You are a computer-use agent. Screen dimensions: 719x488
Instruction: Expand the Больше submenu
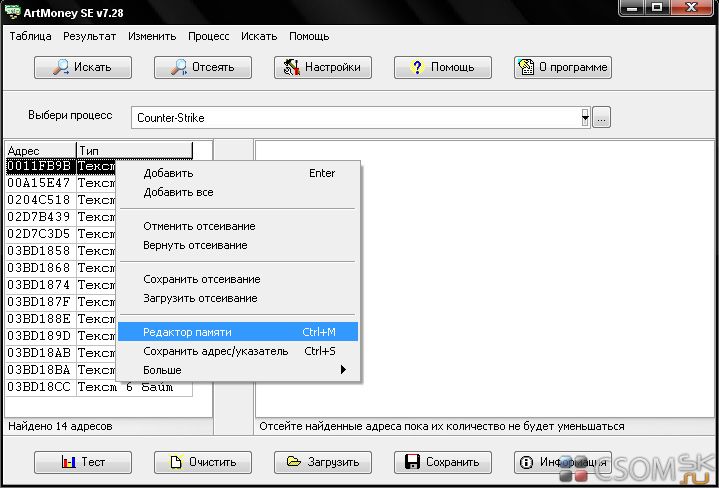point(238,370)
